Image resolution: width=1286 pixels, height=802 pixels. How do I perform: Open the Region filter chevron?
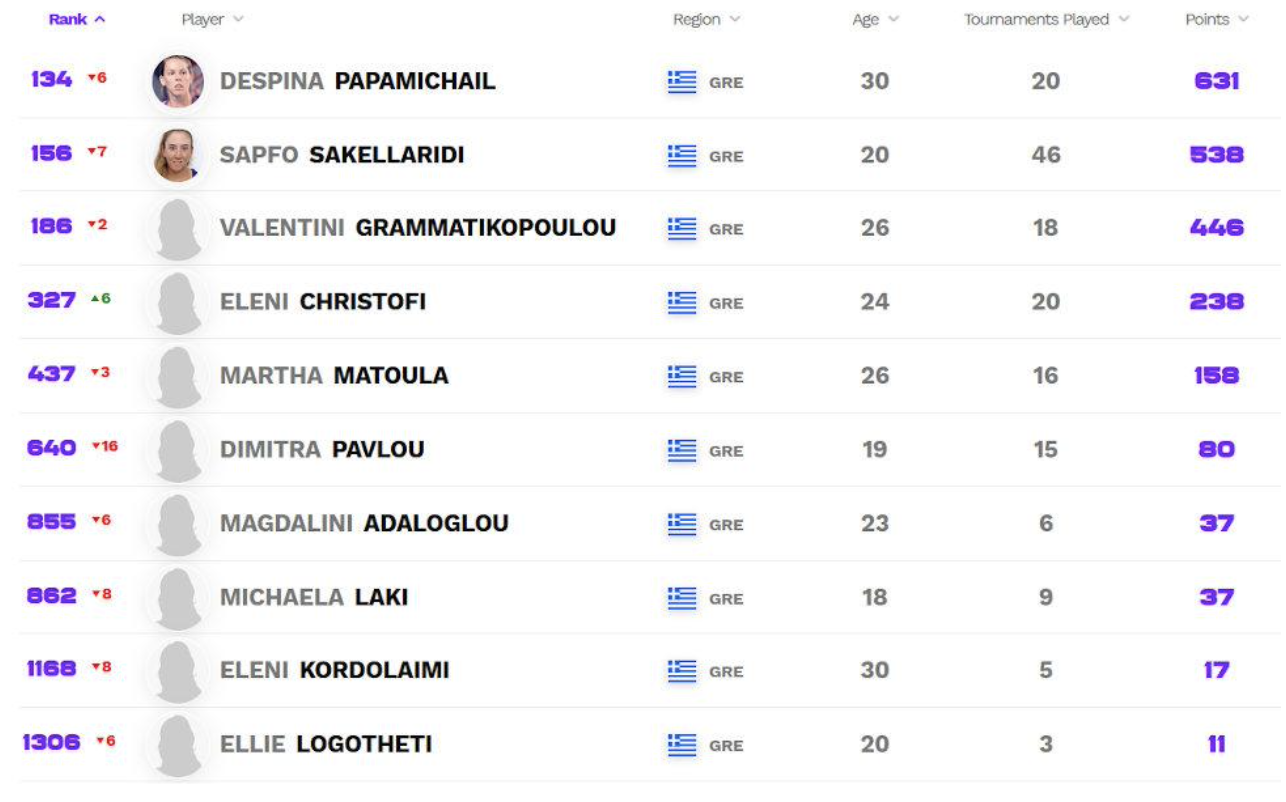click(x=735, y=19)
